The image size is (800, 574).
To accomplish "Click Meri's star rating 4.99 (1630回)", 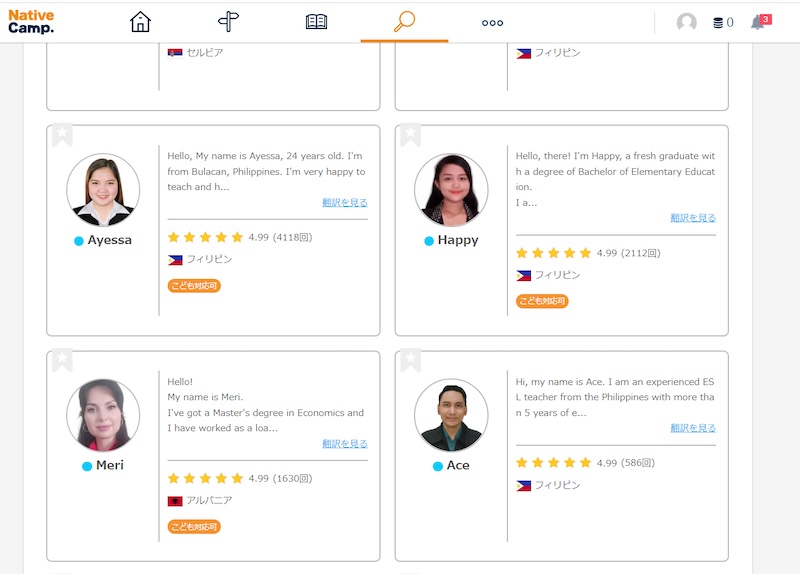I will (x=240, y=479).
